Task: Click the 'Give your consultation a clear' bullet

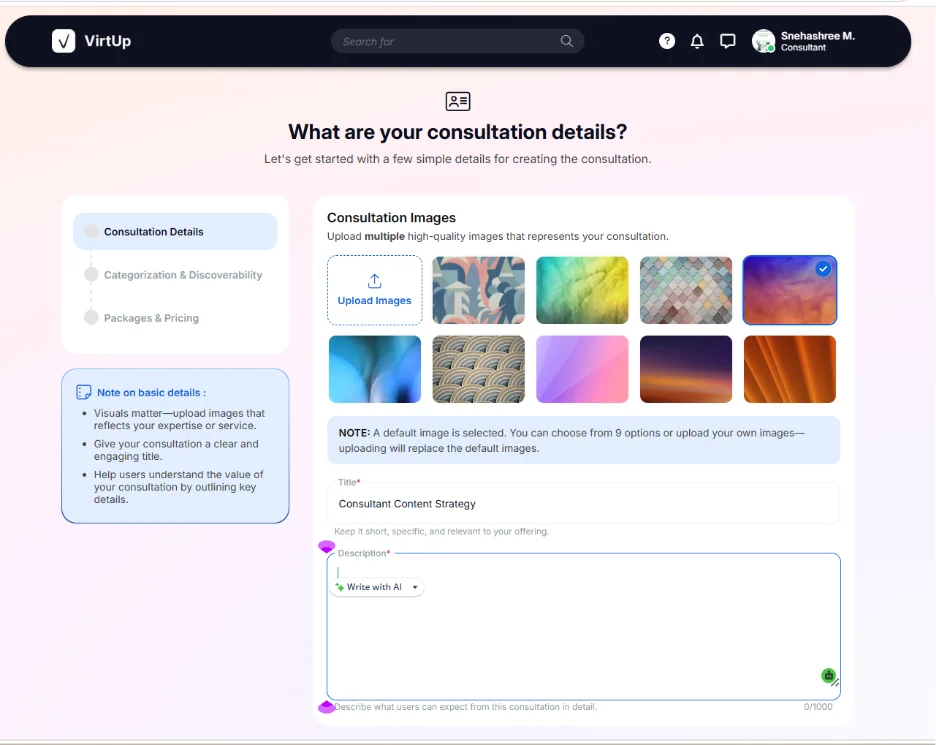Action: click(176, 450)
